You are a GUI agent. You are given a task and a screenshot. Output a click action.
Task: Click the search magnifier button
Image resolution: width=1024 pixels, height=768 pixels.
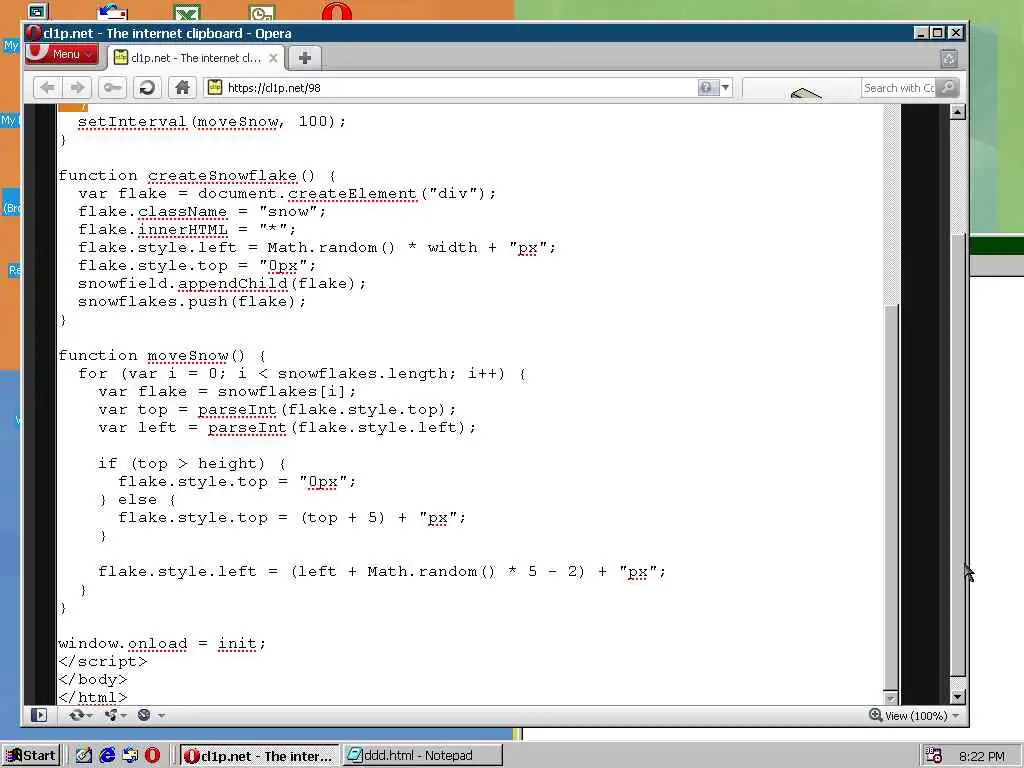pyautogui.click(x=948, y=88)
